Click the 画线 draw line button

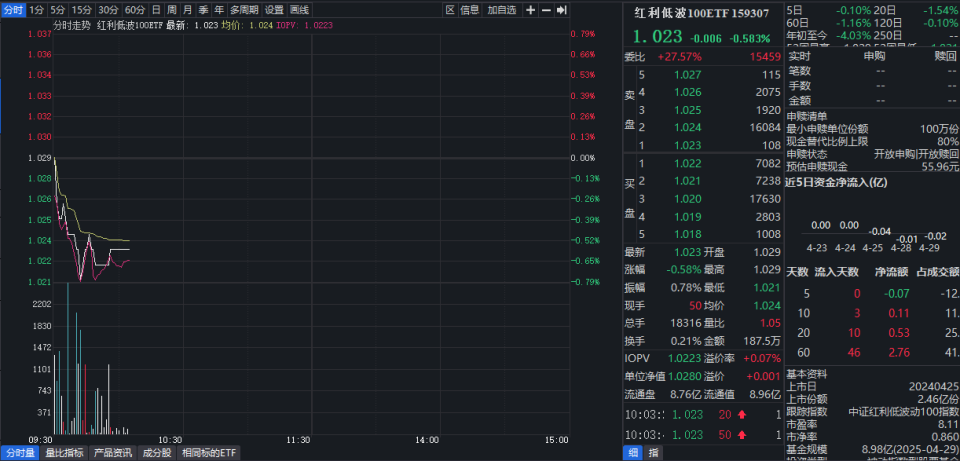click(299, 10)
